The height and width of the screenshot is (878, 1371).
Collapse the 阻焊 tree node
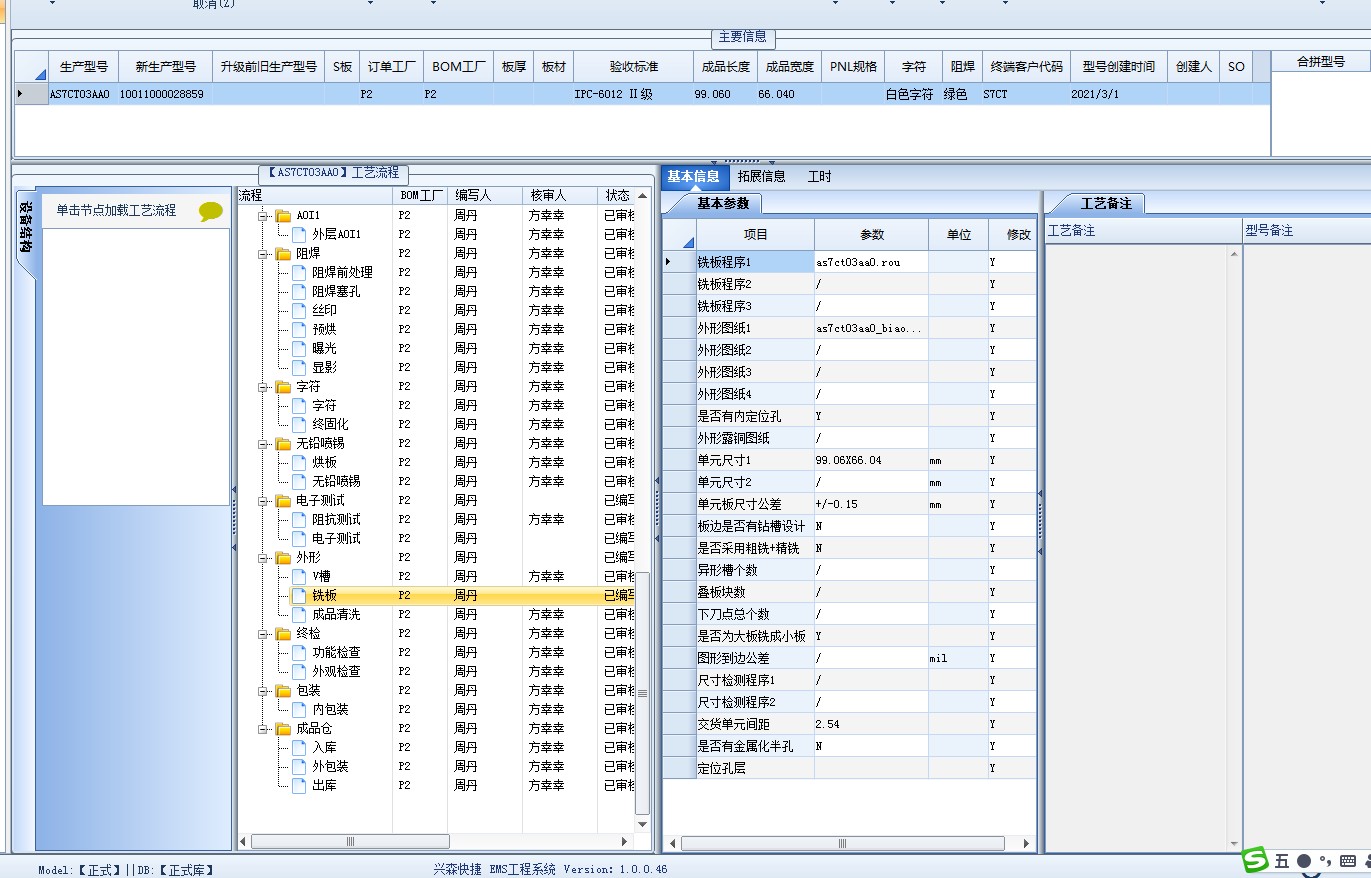point(265,254)
